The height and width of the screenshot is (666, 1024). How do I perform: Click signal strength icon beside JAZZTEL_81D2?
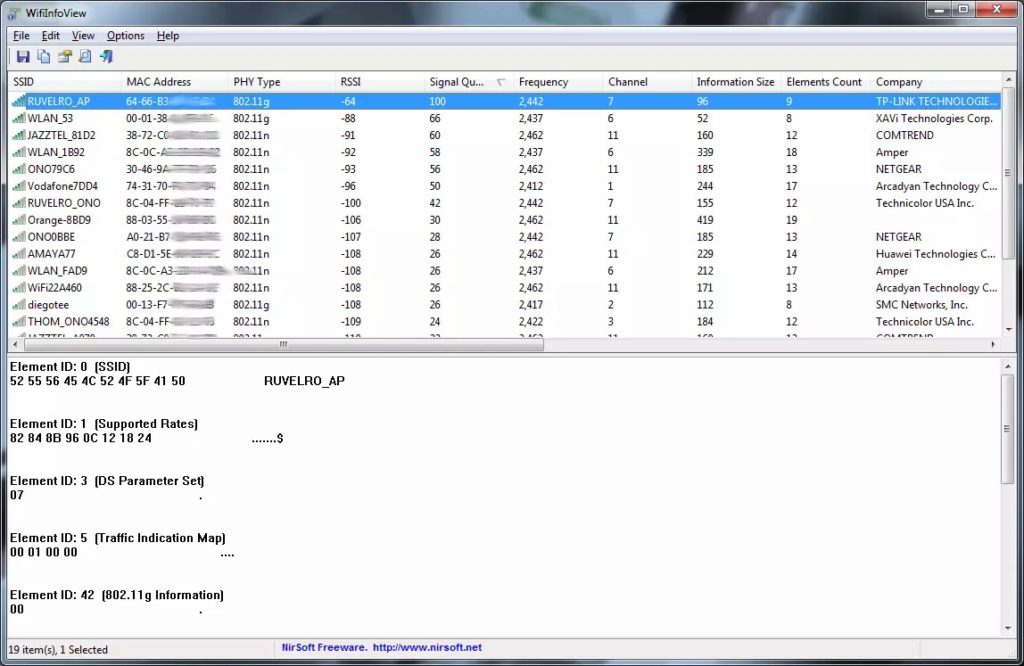19,135
